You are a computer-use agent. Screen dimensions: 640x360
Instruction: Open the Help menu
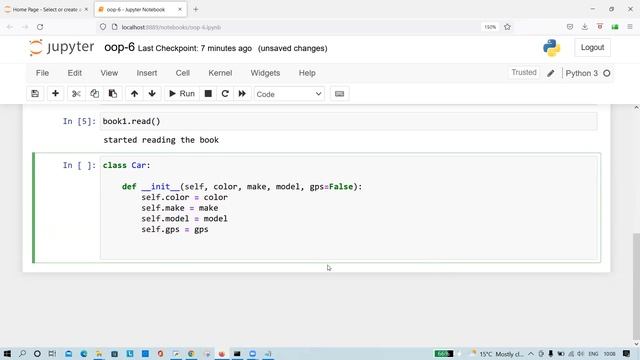(307, 73)
